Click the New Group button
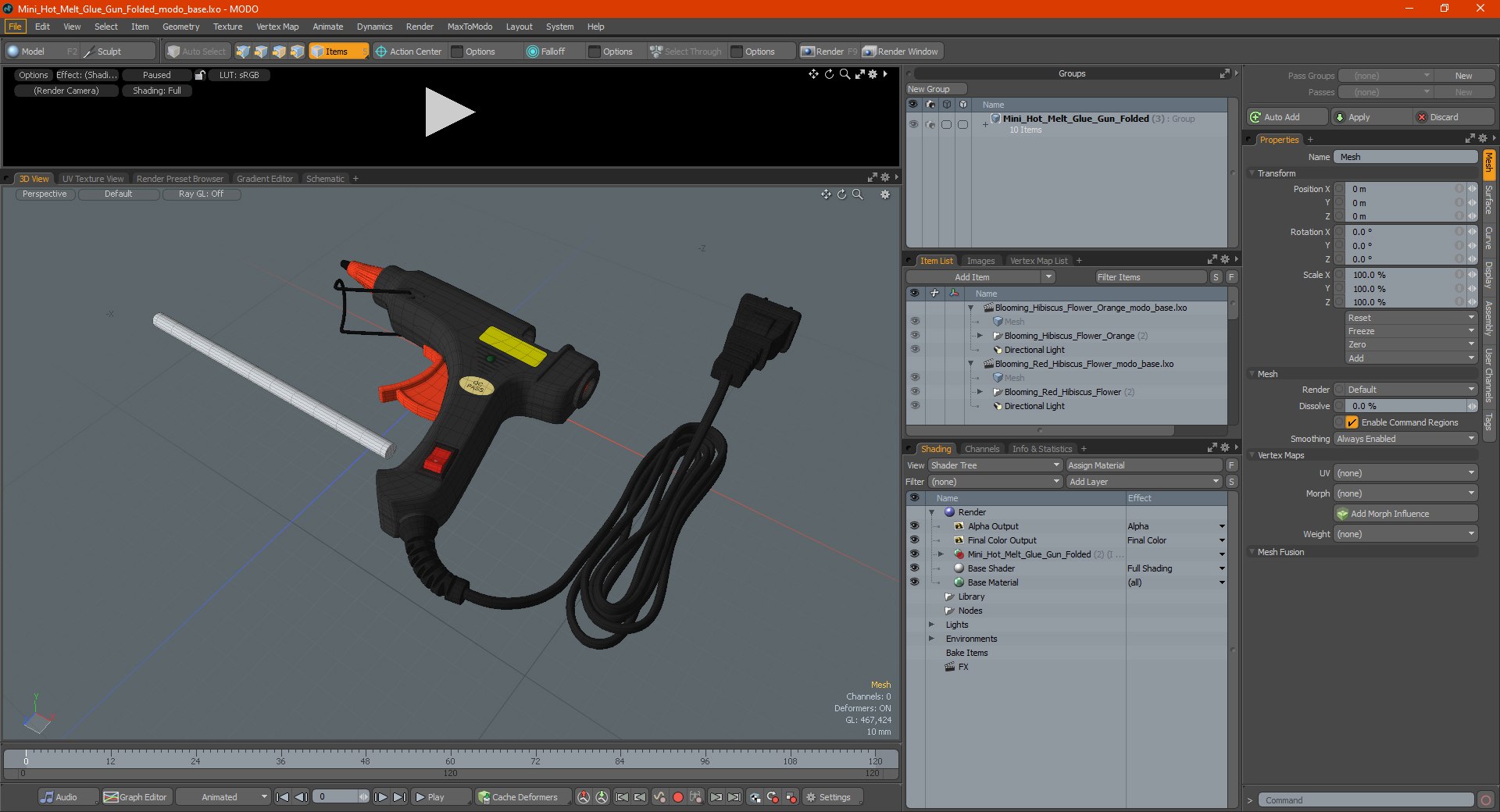Image resolution: width=1500 pixels, height=812 pixels. pyautogui.click(x=936, y=89)
